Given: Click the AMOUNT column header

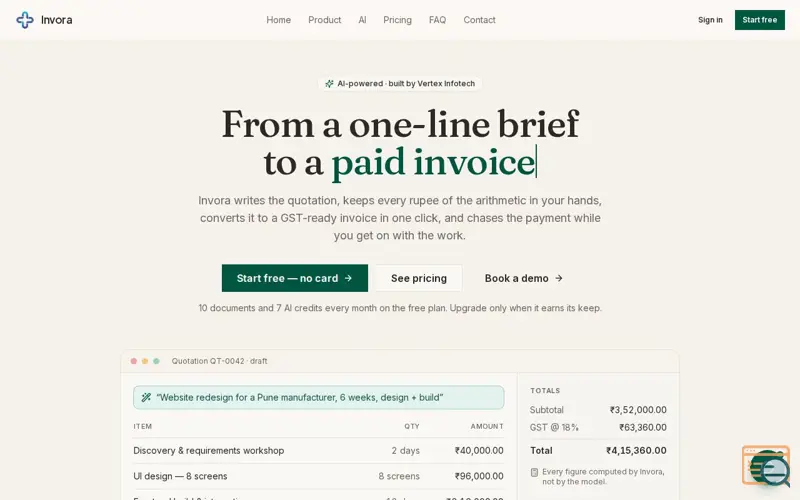Looking at the screenshot, I should [487, 427].
